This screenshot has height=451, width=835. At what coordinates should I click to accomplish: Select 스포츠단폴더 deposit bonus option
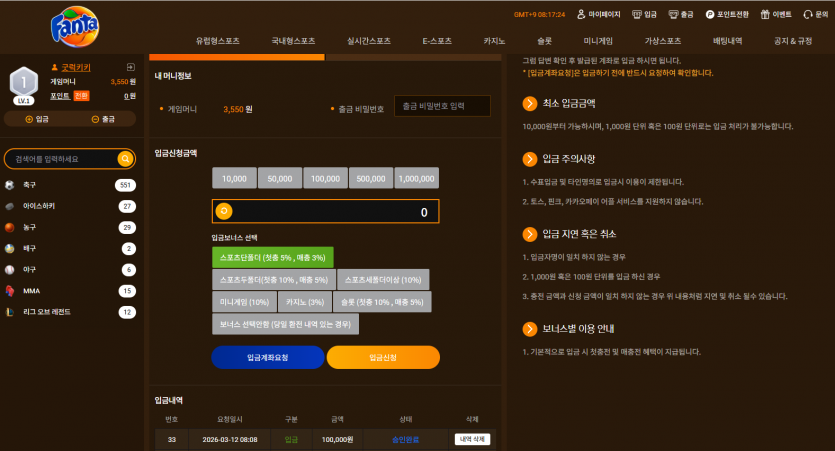pos(273,257)
